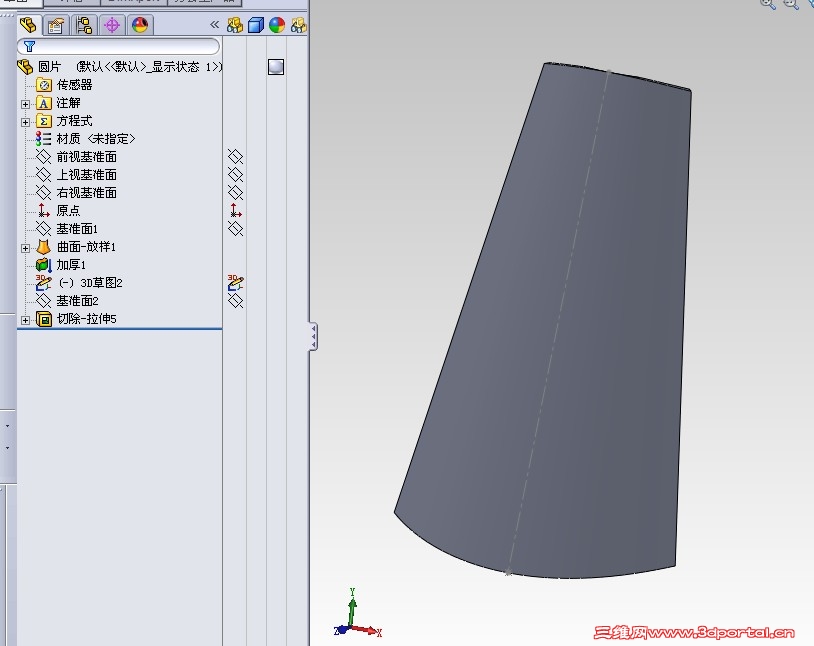This screenshot has width=814, height=646.
Task: Collapse display pane with double chevron
Action: tap(214, 24)
